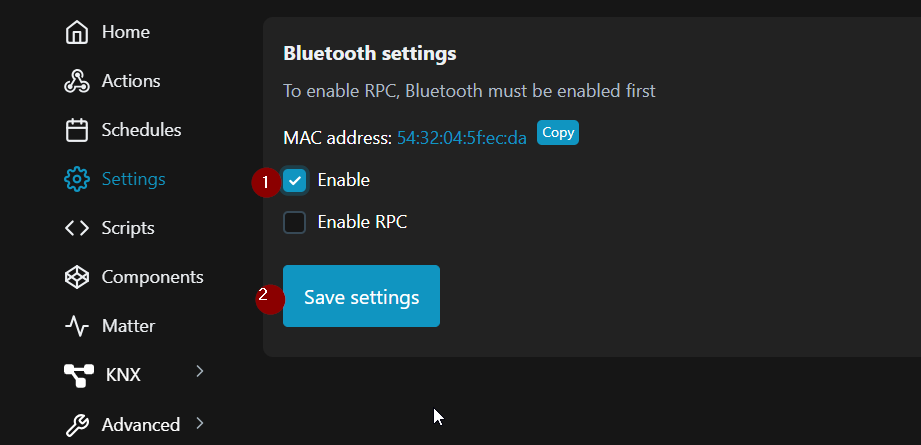Expand the KNX submenu chevron
921x445 pixels.
tap(200, 372)
